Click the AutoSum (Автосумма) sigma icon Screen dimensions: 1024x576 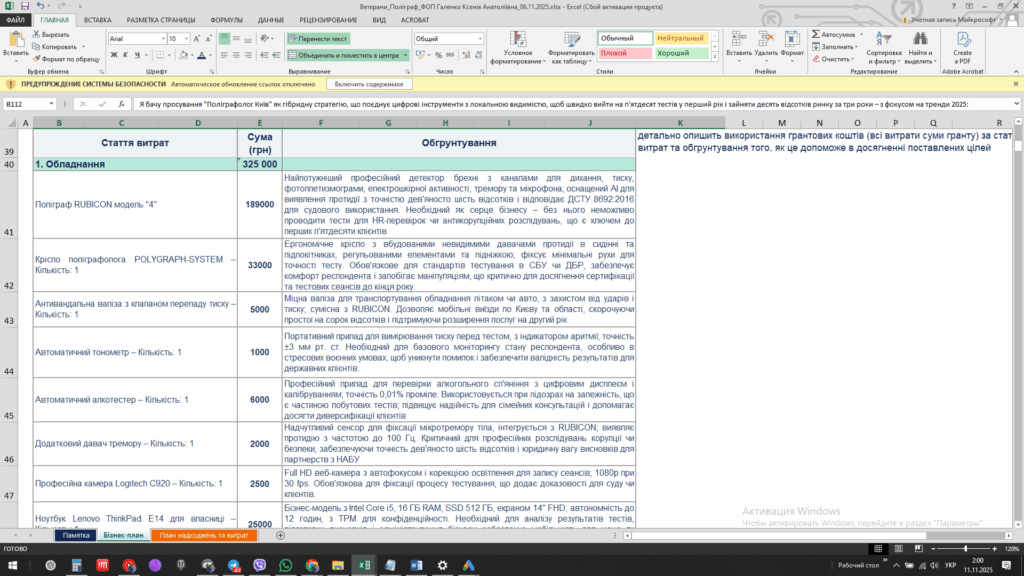(x=816, y=33)
